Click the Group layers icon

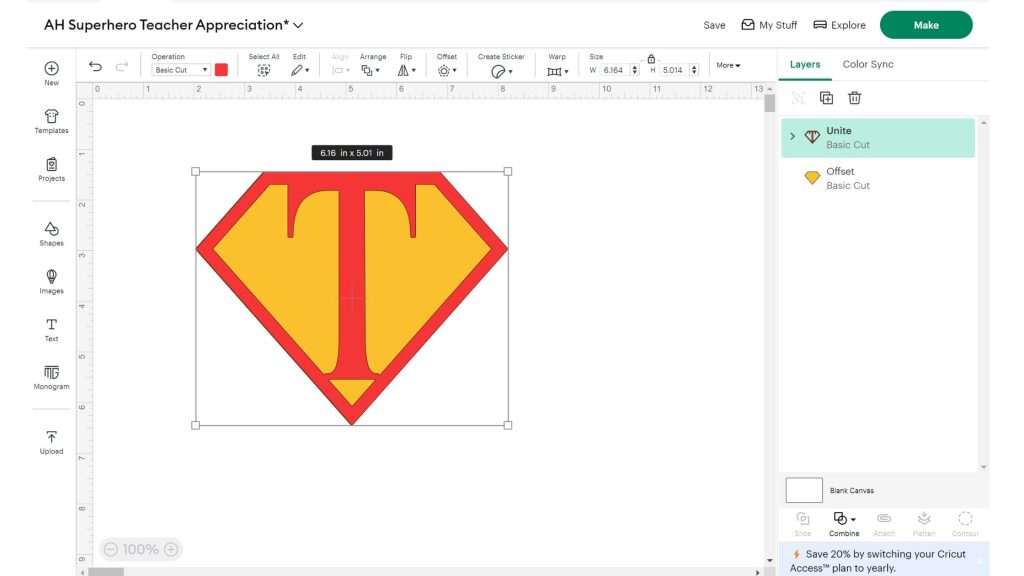tap(798, 98)
